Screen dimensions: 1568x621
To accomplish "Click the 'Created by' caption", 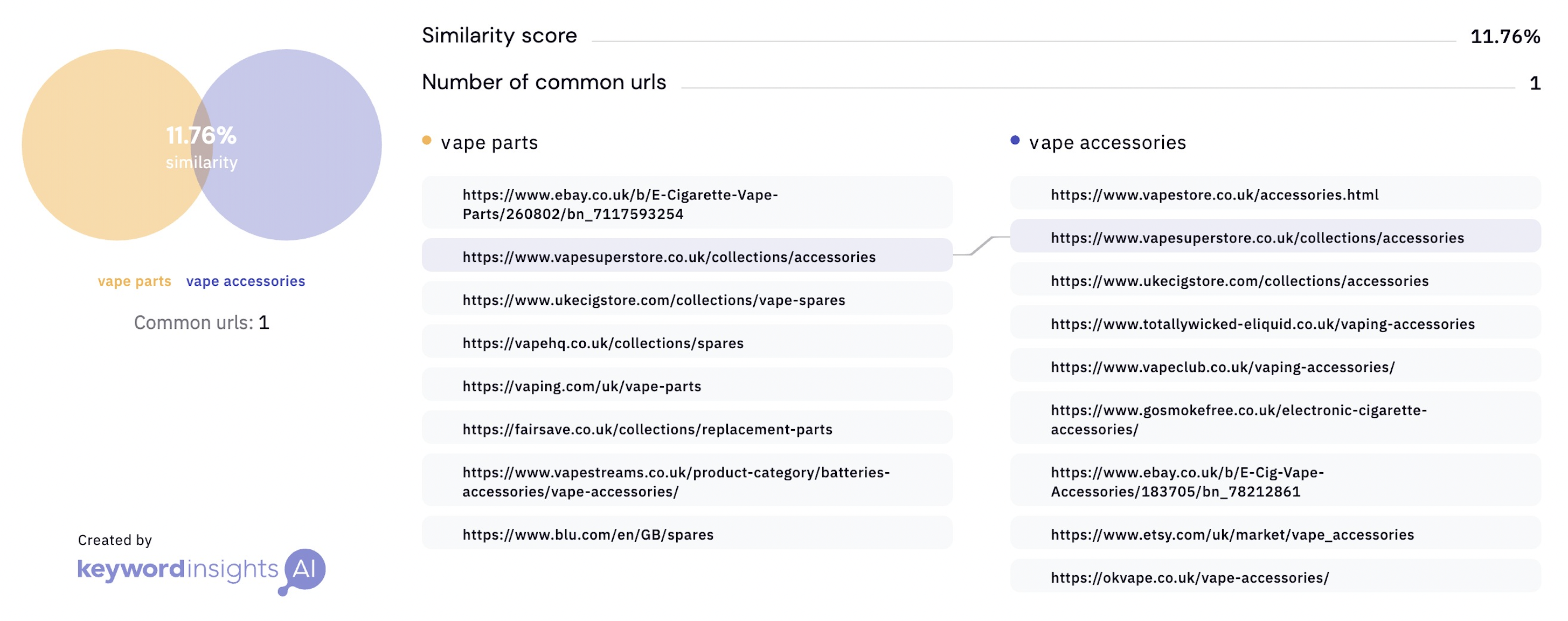I will (x=114, y=540).
